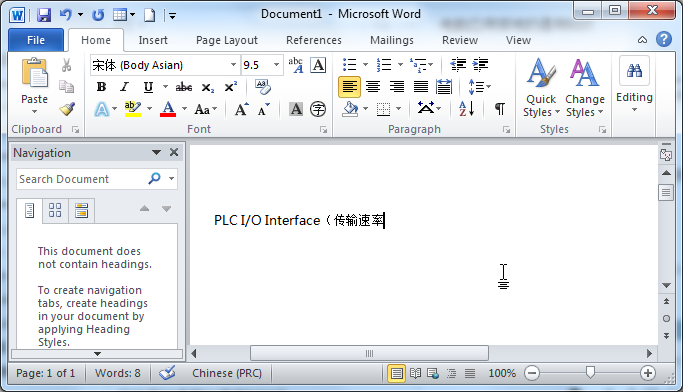Expand the Paste options arrow
Image resolution: width=683 pixels, height=392 pixels.
(34, 112)
